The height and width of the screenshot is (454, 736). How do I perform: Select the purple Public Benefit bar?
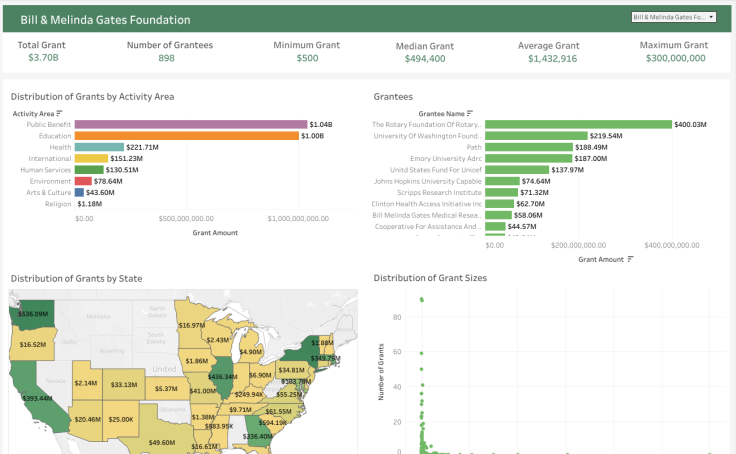pos(190,124)
